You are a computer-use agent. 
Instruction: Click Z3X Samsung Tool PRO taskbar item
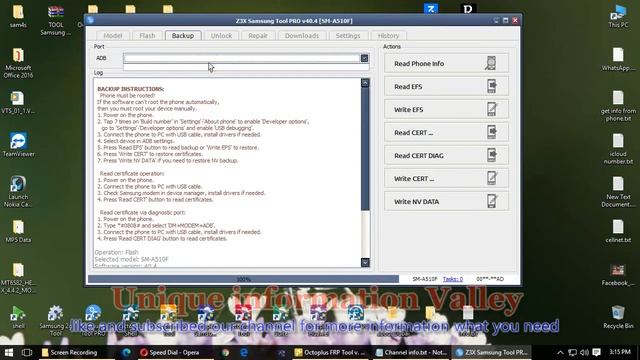pyautogui.click(x=491, y=352)
